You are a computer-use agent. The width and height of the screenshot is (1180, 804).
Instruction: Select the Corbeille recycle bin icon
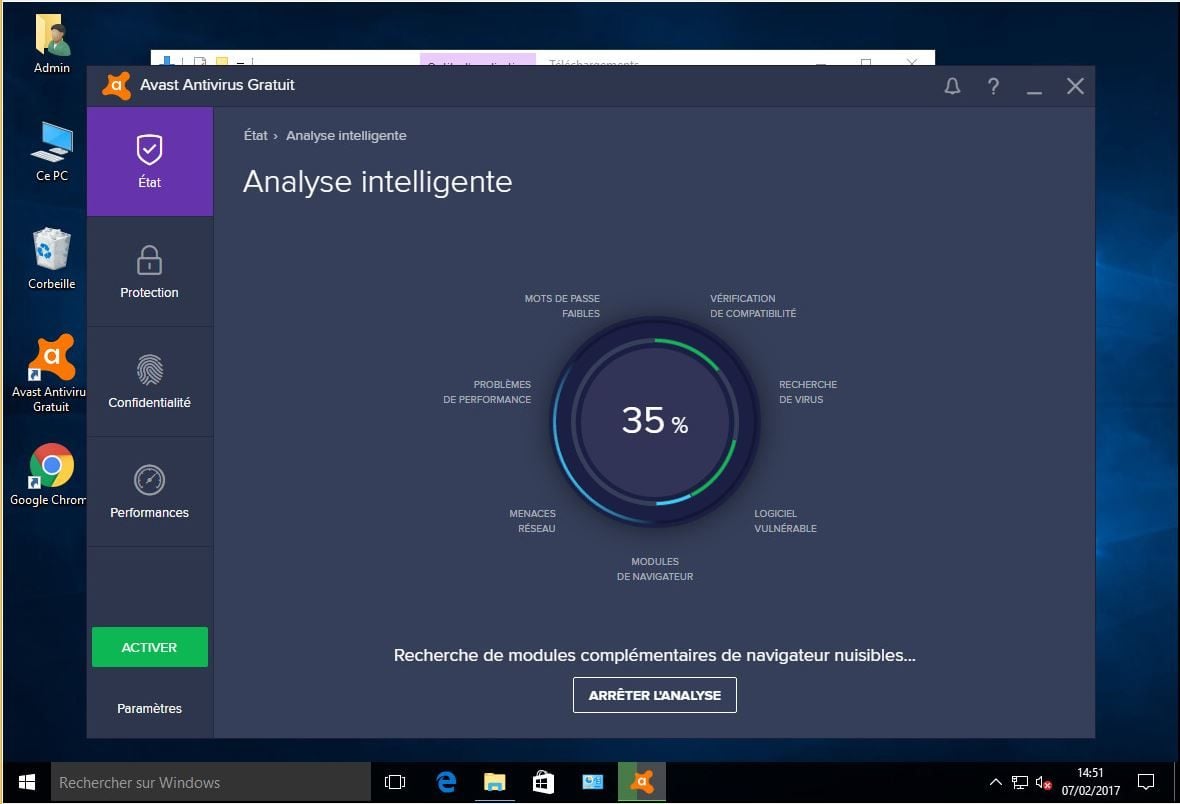(x=52, y=259)
